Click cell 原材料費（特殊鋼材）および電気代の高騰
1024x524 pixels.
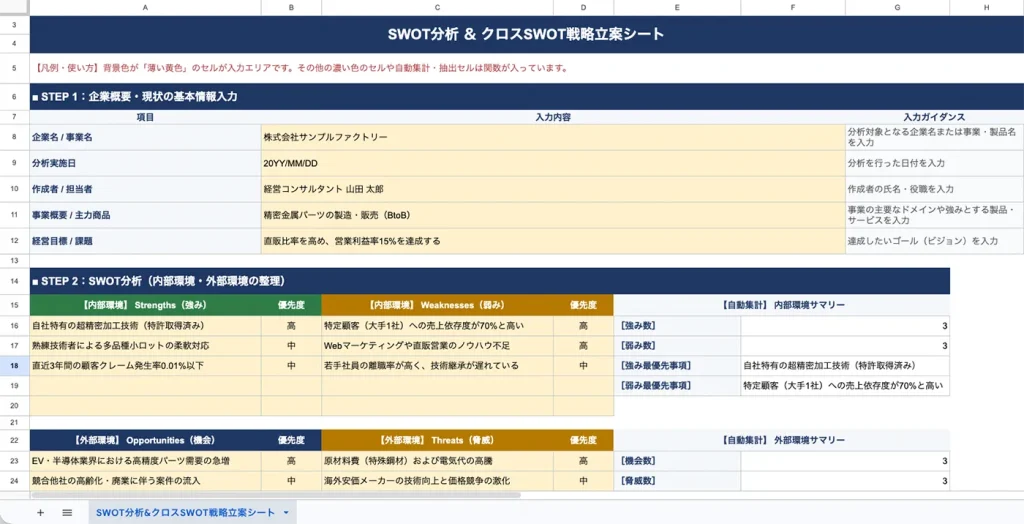tap(438, 461)
